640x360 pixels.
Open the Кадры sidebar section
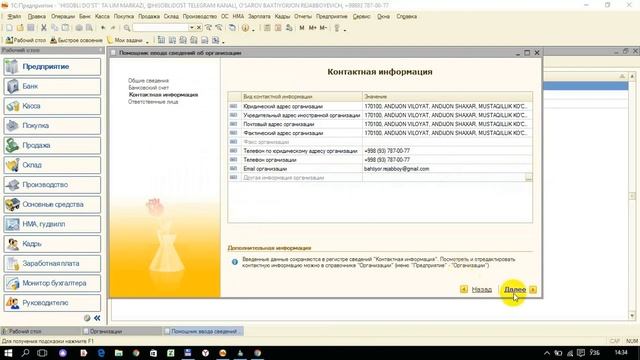52,244
